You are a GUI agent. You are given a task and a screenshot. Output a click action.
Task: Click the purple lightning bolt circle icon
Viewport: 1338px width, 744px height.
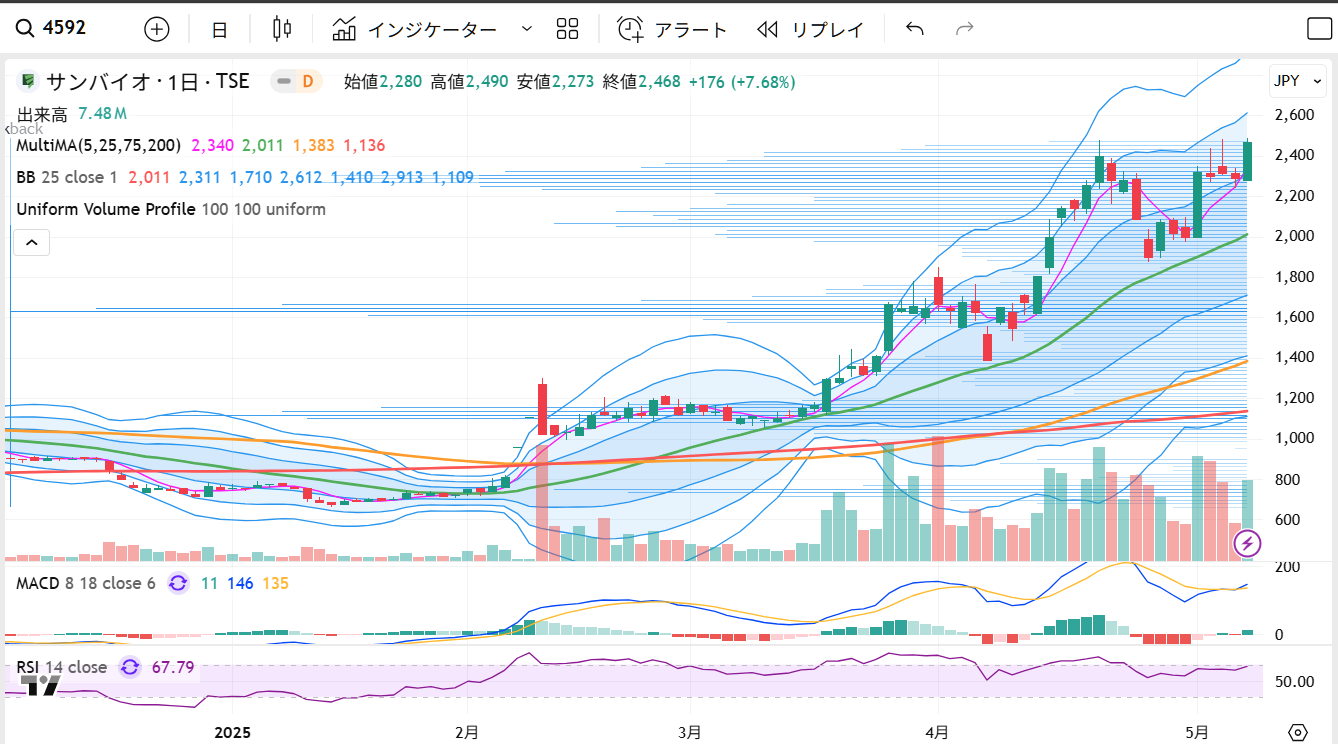1248,544
